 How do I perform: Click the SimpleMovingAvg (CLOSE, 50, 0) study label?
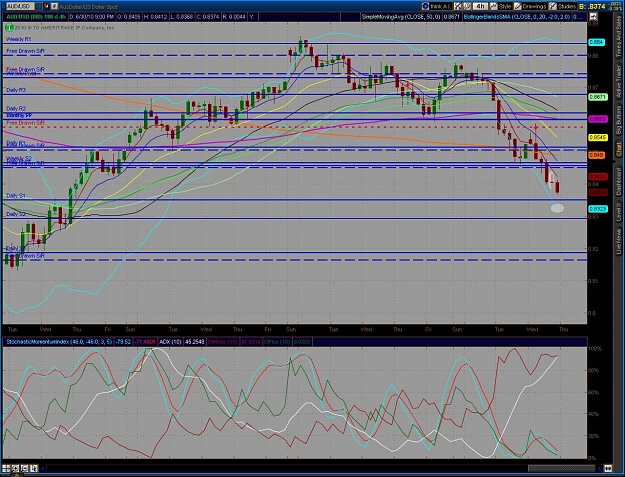(x=401, y=17)
